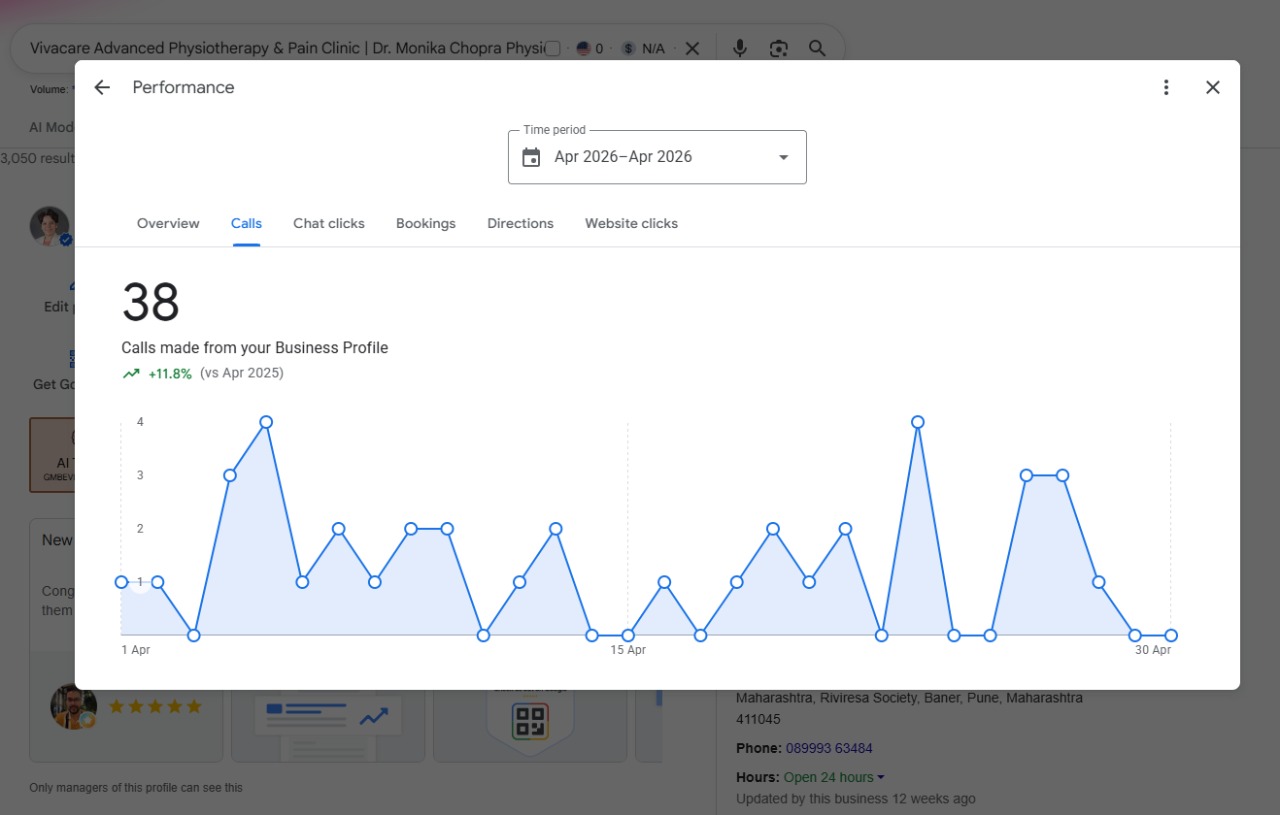Screen dimensions: 1280x815
Task: Open the Apr 2026–Apr 2026 period selector
Action: tap(657, 157)
